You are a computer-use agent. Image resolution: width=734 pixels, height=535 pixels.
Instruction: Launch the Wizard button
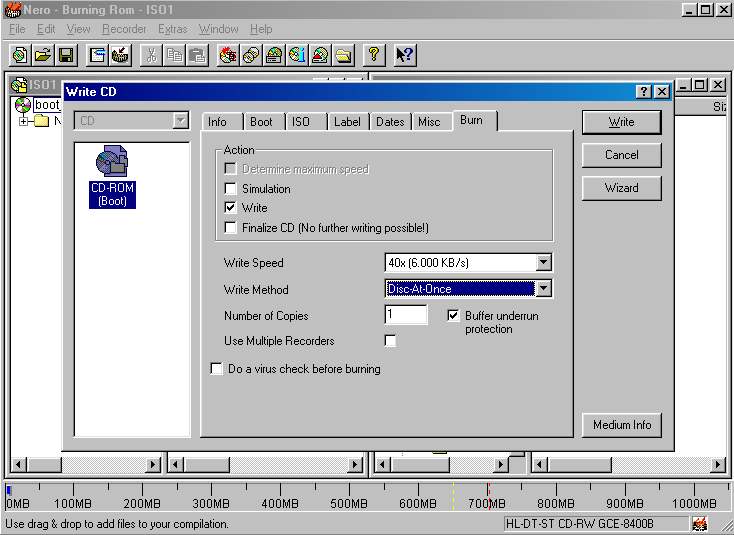coord(622,188)
